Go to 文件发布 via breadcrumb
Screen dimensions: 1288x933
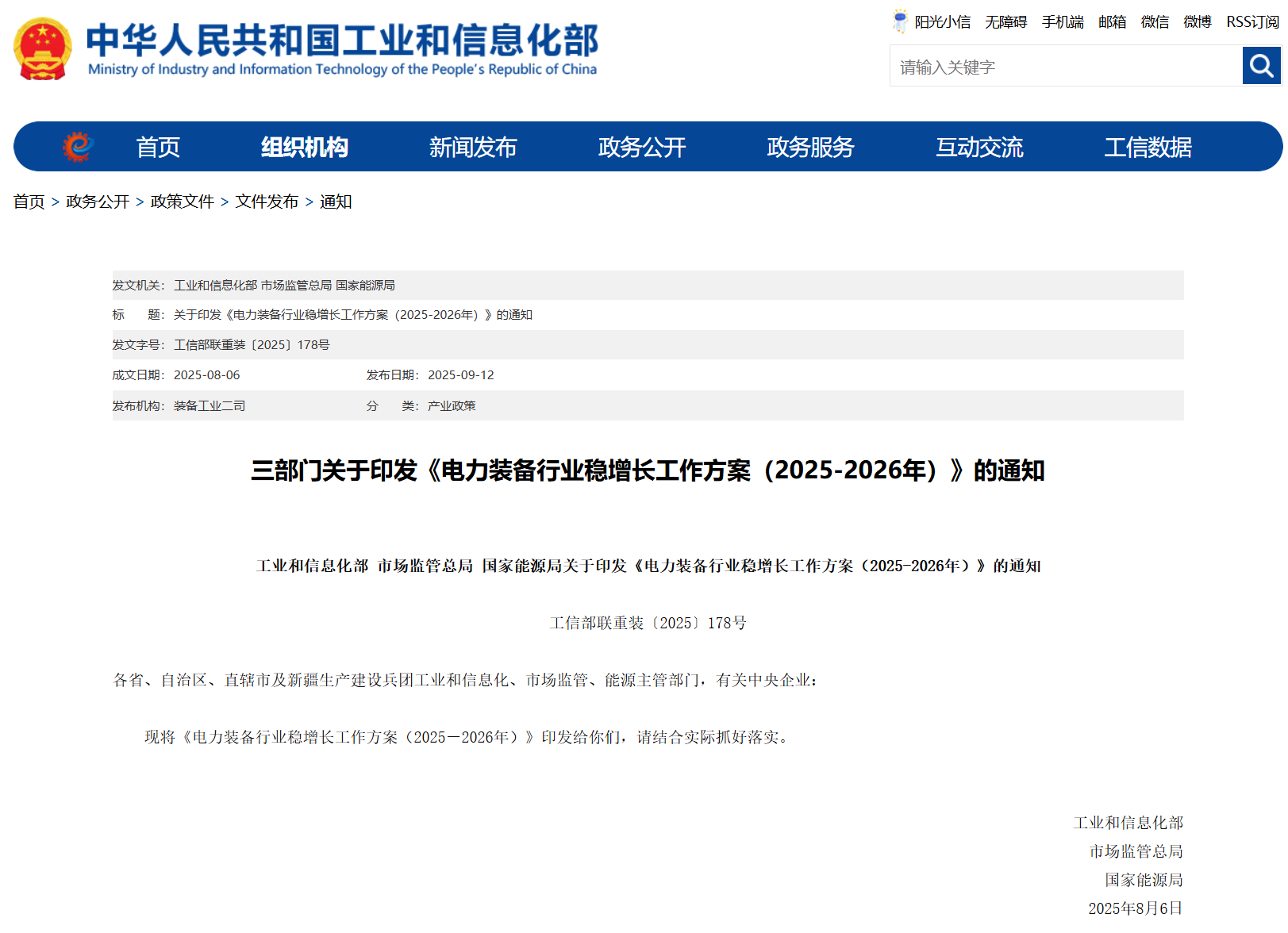[x=267, y=202]
